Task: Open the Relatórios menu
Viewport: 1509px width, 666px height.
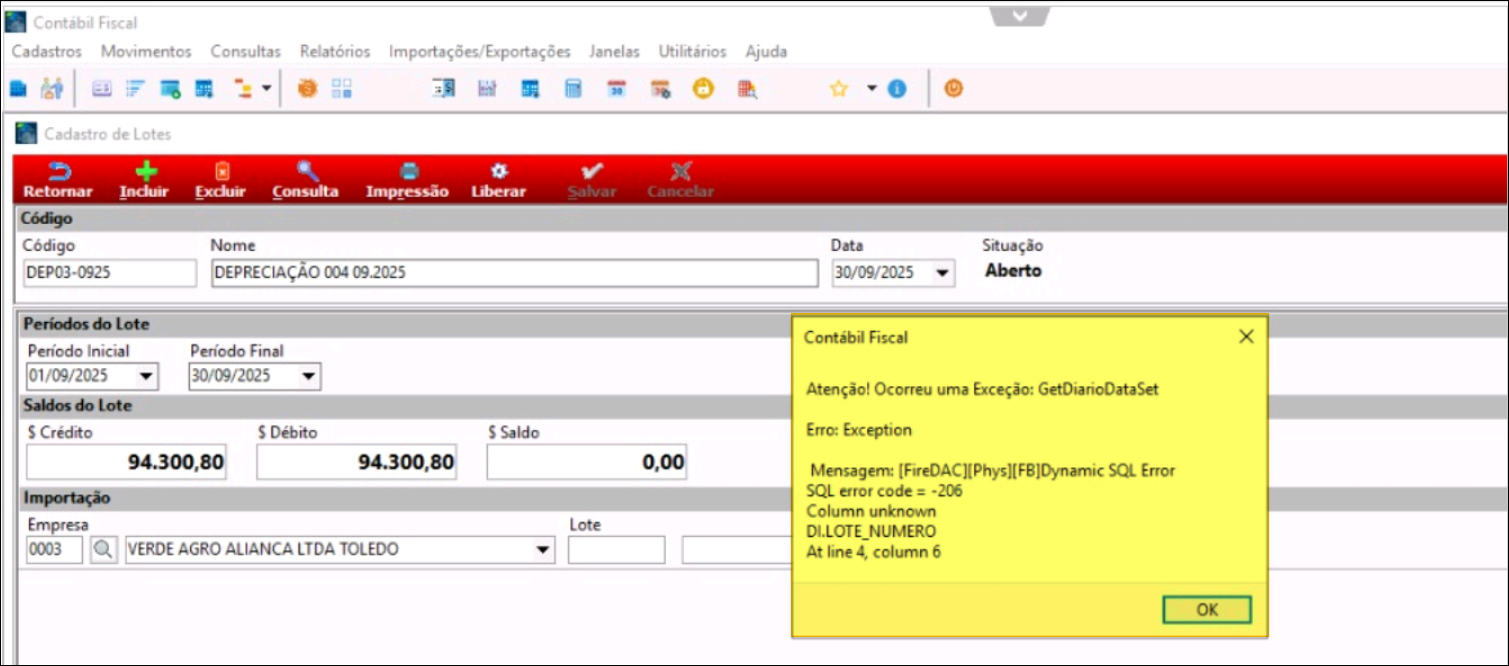Action: tap(335, 51)
